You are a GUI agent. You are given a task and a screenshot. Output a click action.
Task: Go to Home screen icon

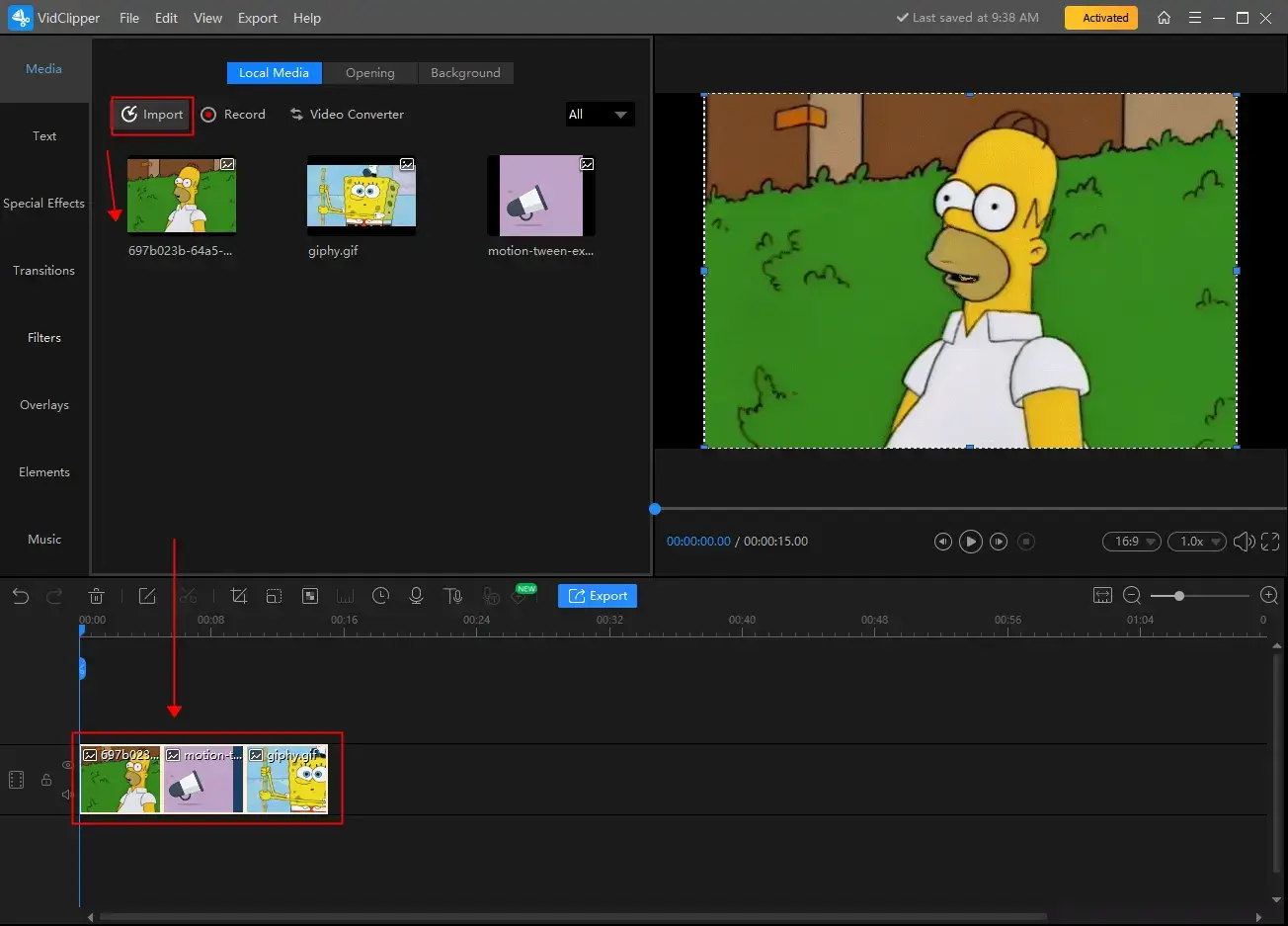1164,18
